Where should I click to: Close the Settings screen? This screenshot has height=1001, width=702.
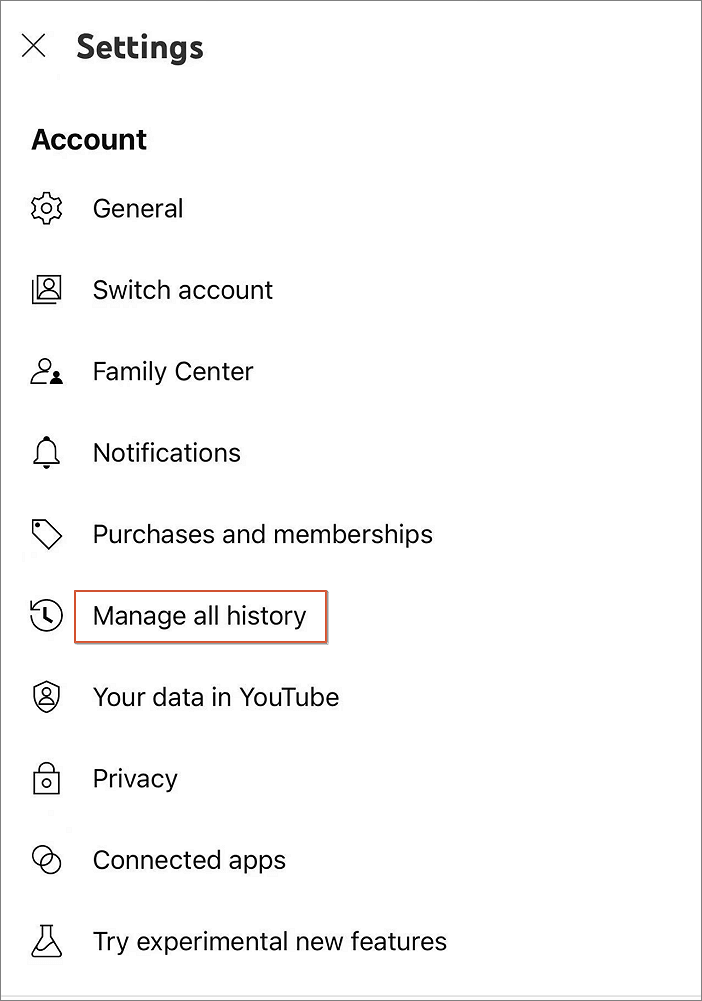click(33, 46)
